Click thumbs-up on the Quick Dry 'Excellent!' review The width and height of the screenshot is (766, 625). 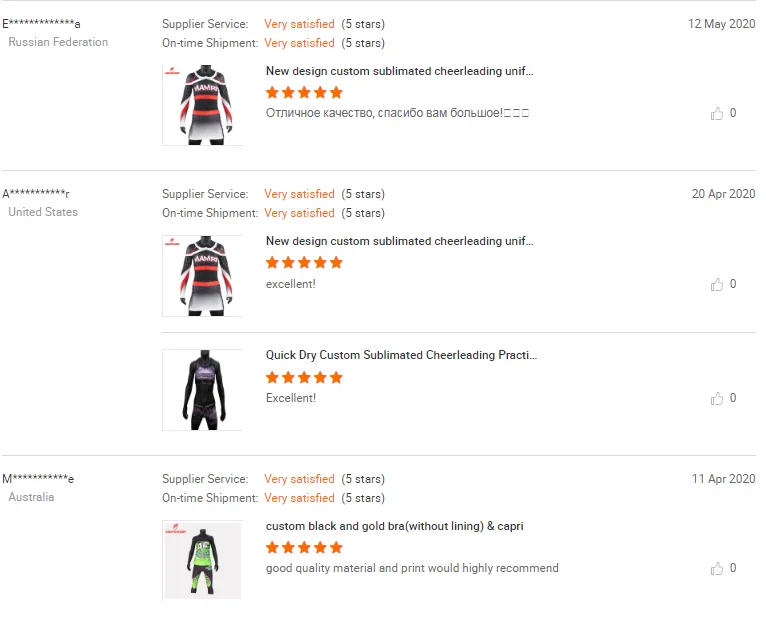(717, 399)
